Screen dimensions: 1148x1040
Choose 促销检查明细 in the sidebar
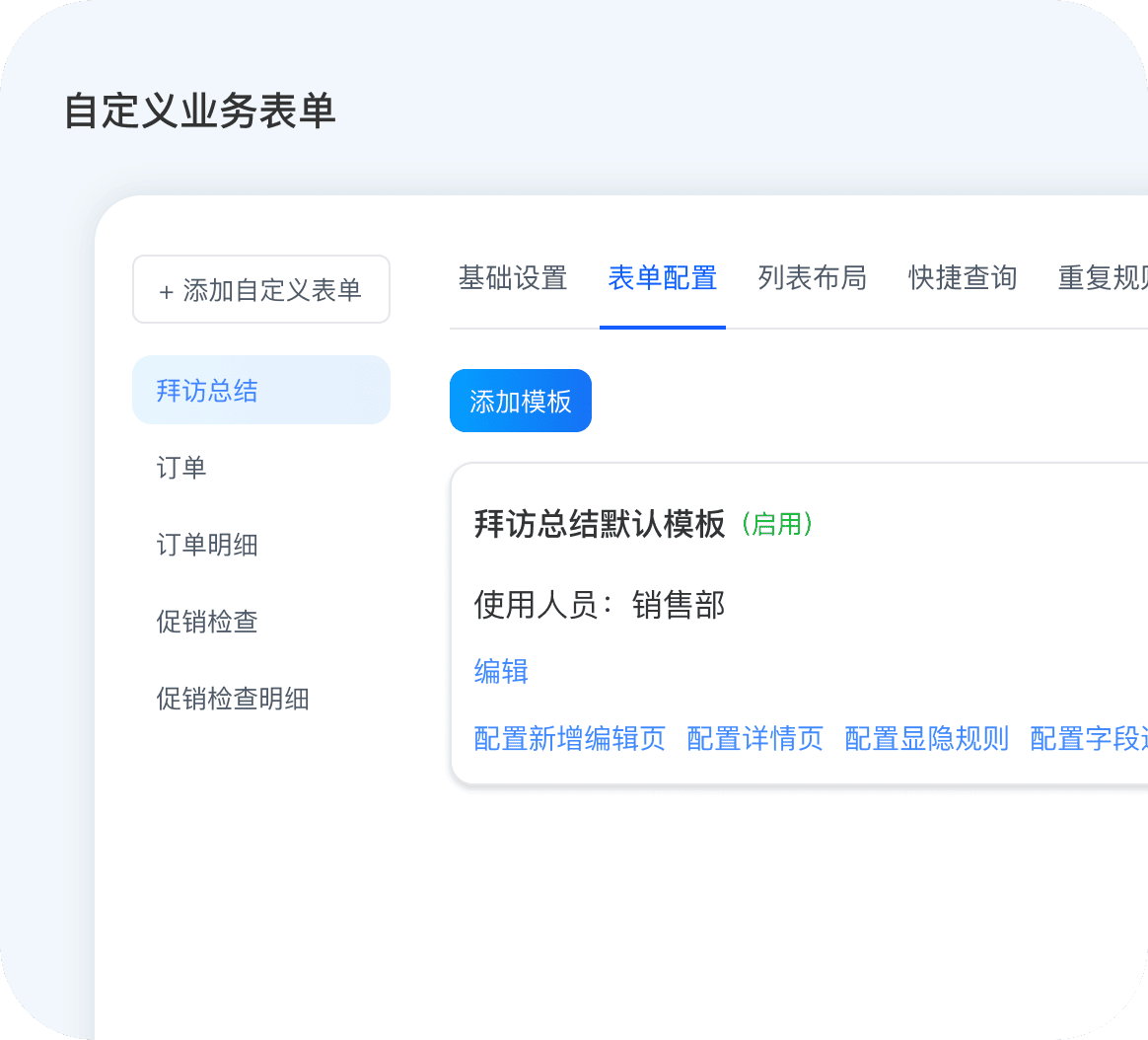tap(233, 699)
